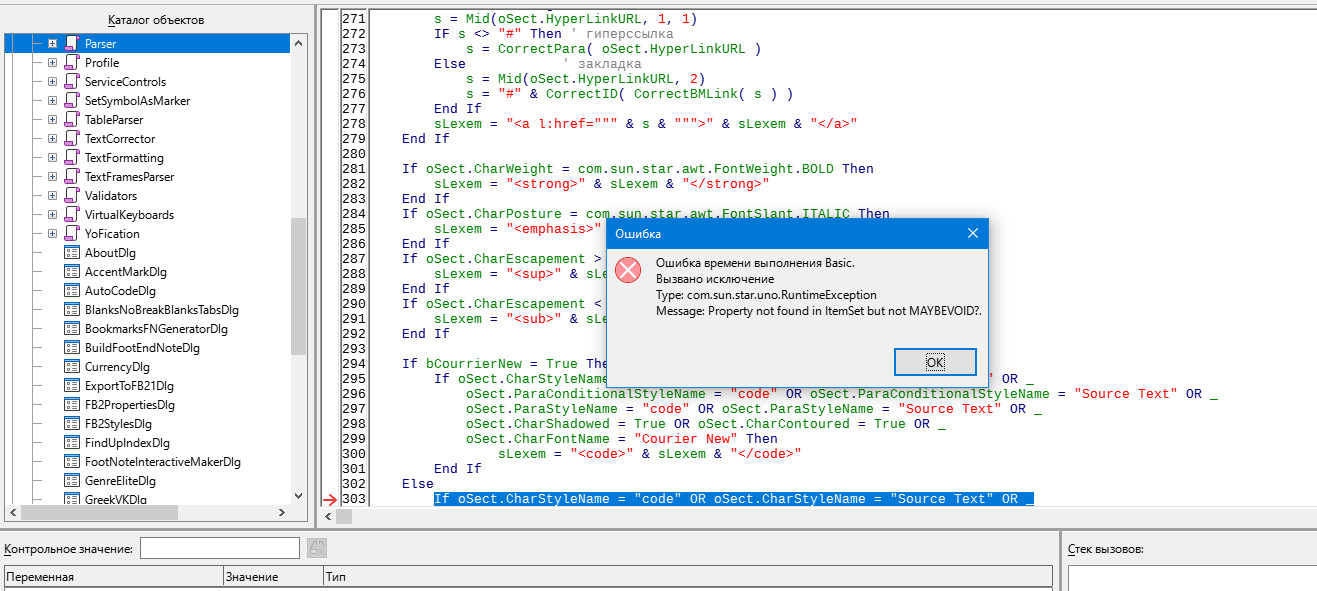Click the Profile module icon
The width and height of the screenshot is (1317, 591).
point(71,63)
